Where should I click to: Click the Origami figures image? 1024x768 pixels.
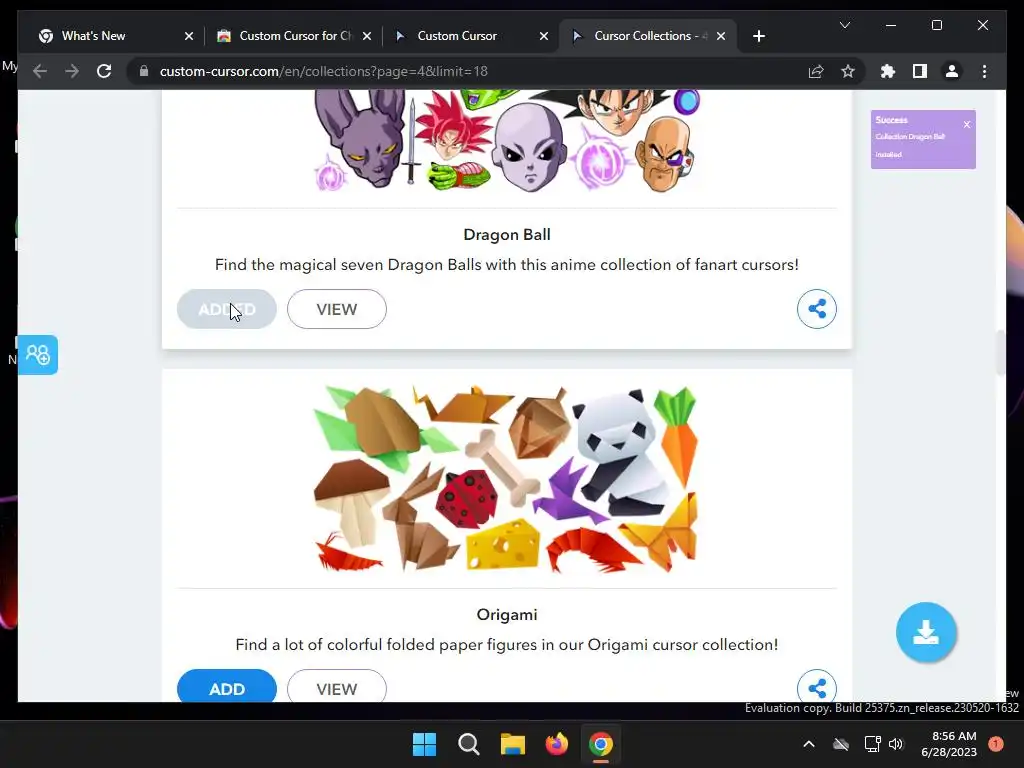[x=507, y=479]
